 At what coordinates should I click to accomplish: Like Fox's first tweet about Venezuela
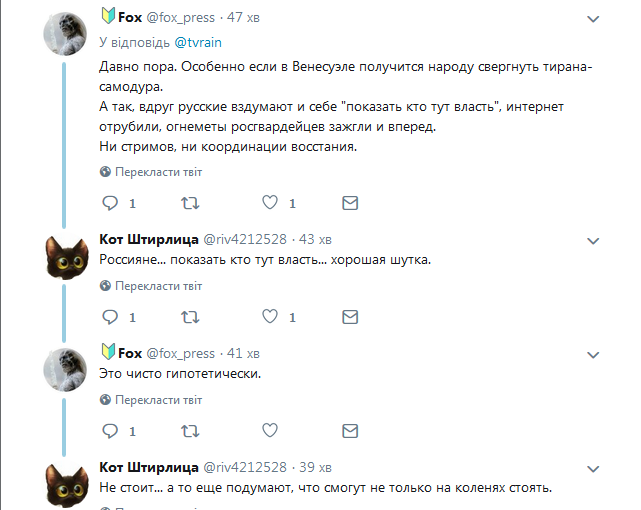click(x=269, y=203)
